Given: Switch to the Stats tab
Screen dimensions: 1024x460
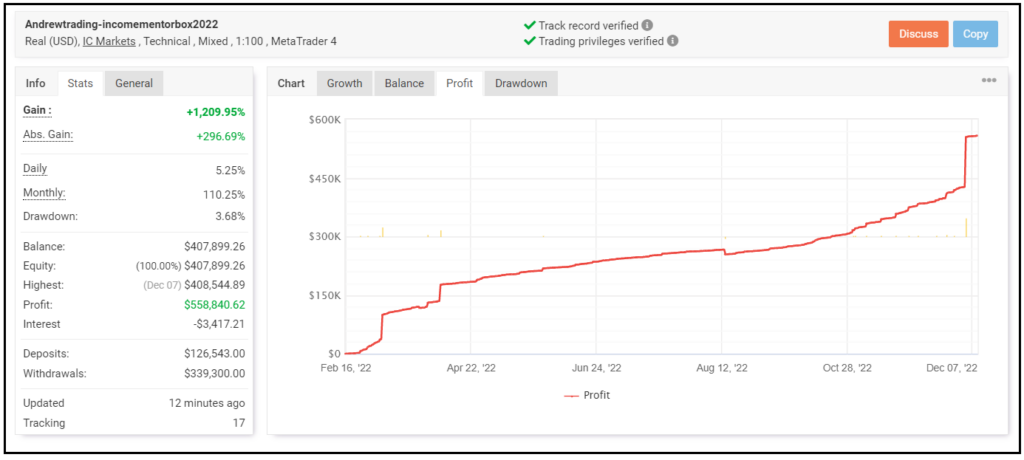Looking at the screenshot, I should click(80, 83).
